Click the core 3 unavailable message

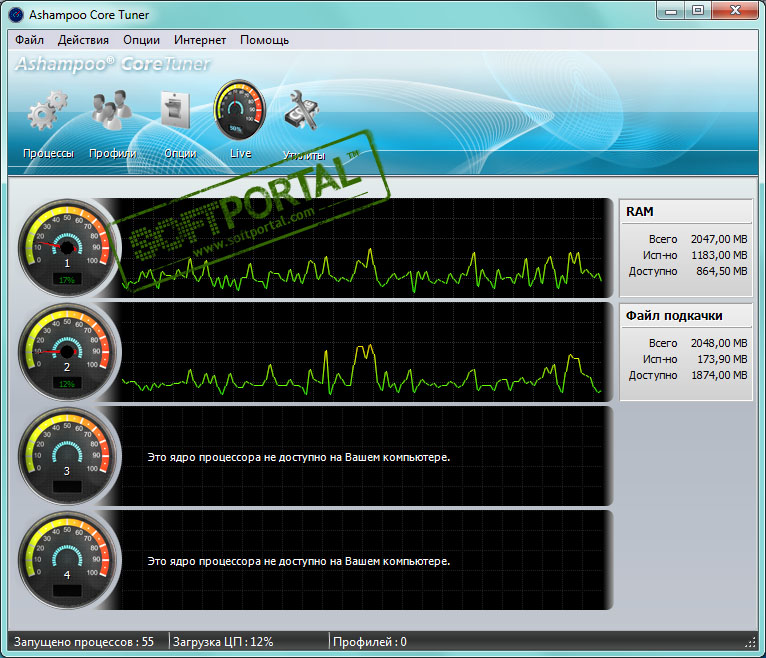click(298, 457)
